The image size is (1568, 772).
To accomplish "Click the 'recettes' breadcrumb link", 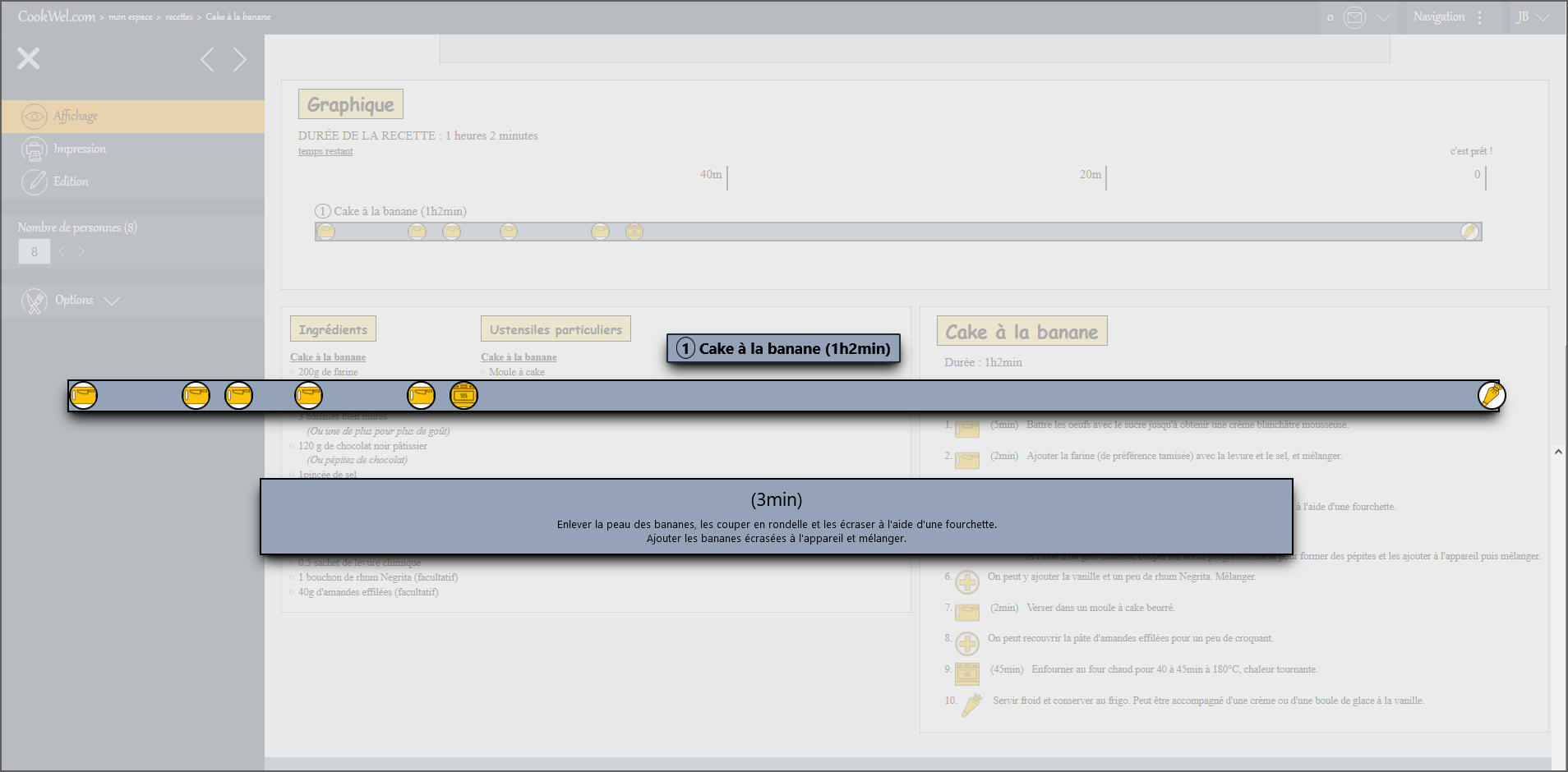I will [x=178, y=17].
